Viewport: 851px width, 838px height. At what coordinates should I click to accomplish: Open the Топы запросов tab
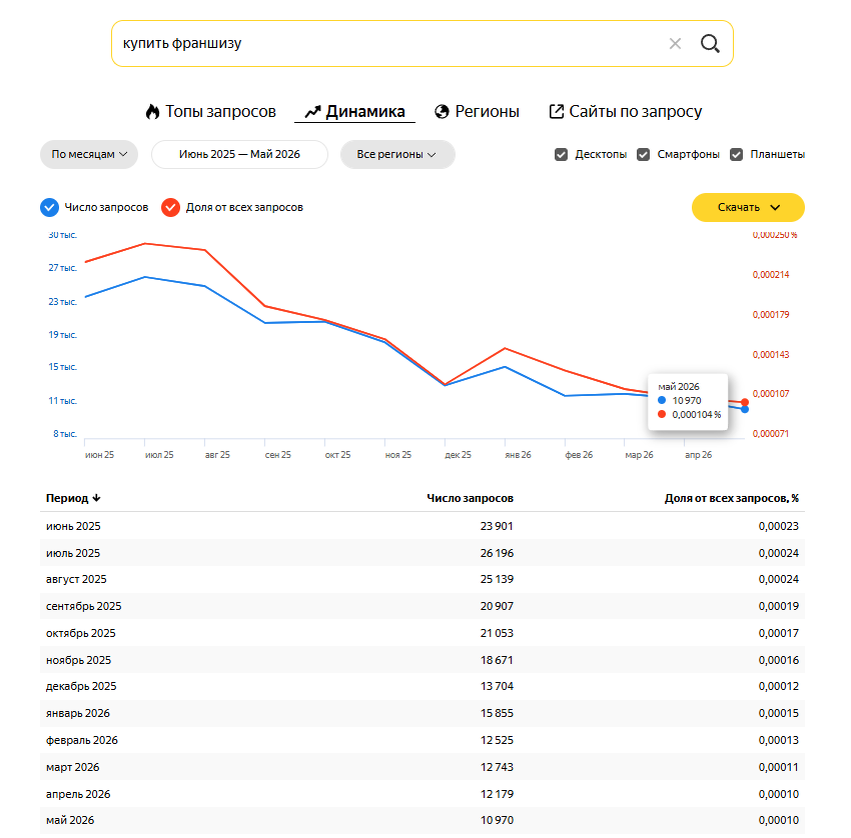point(211,112)
